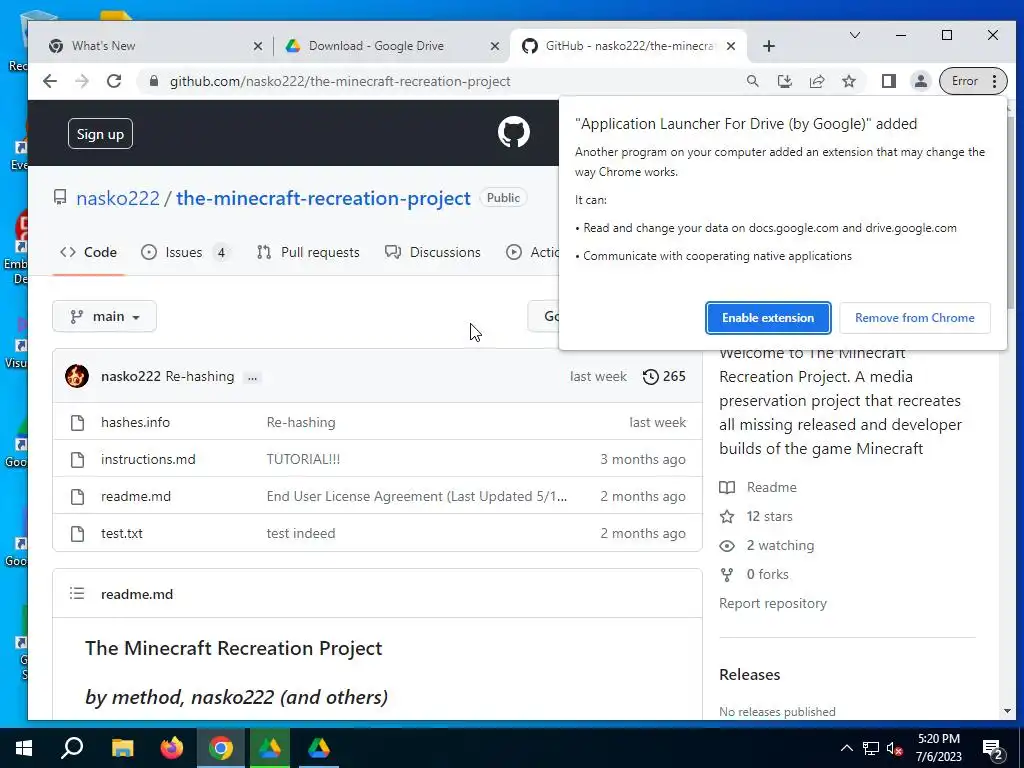The width and height of the screenshot is (1024, 768).
Task: Click Report repository link
Action: [x=773, y=603]
